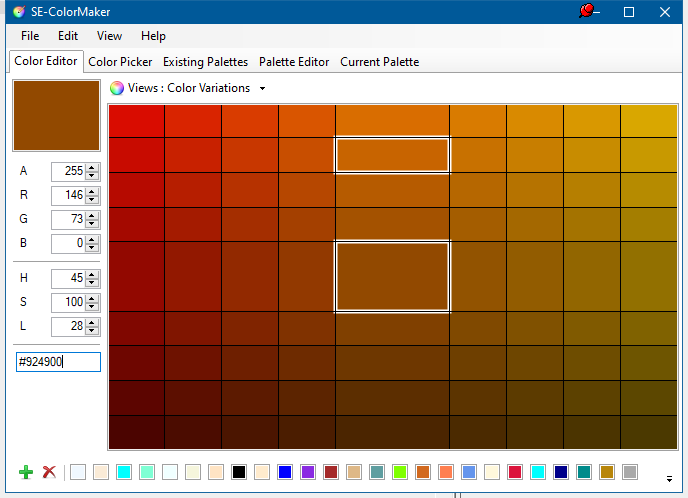The height and width of the screenshot is (498, 688).
Task: Click the green plus add color icon
Action: pos(26,472)
